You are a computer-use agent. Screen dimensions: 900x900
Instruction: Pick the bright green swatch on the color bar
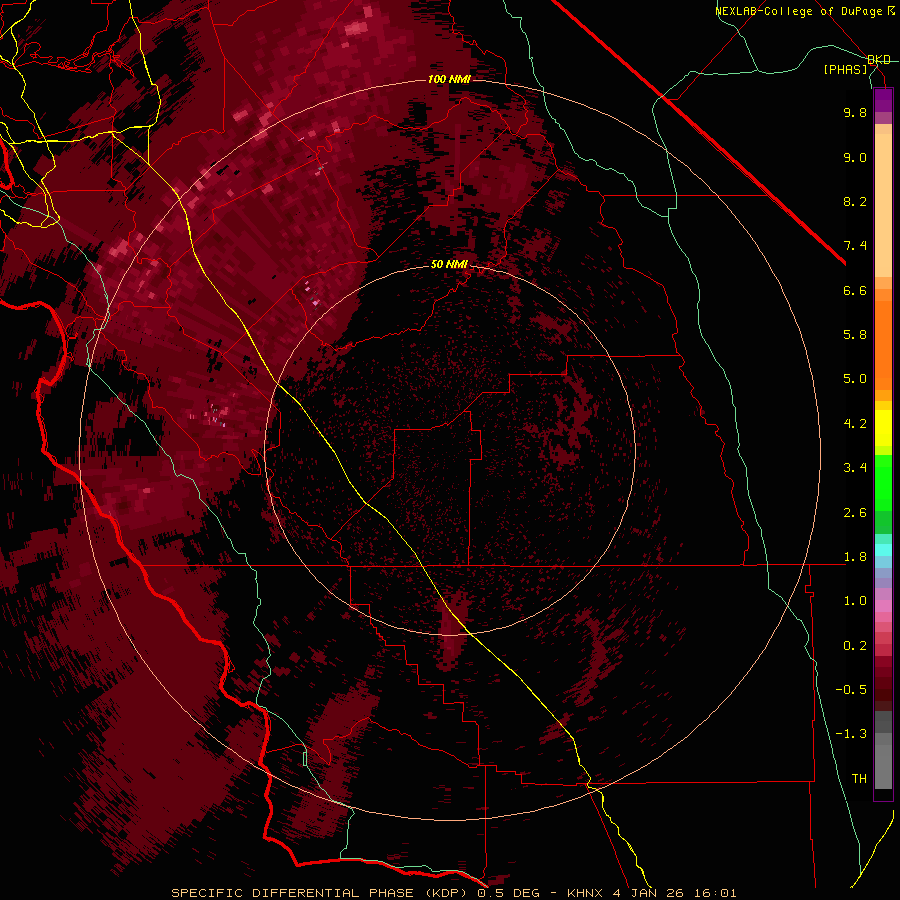coord(883,482)
